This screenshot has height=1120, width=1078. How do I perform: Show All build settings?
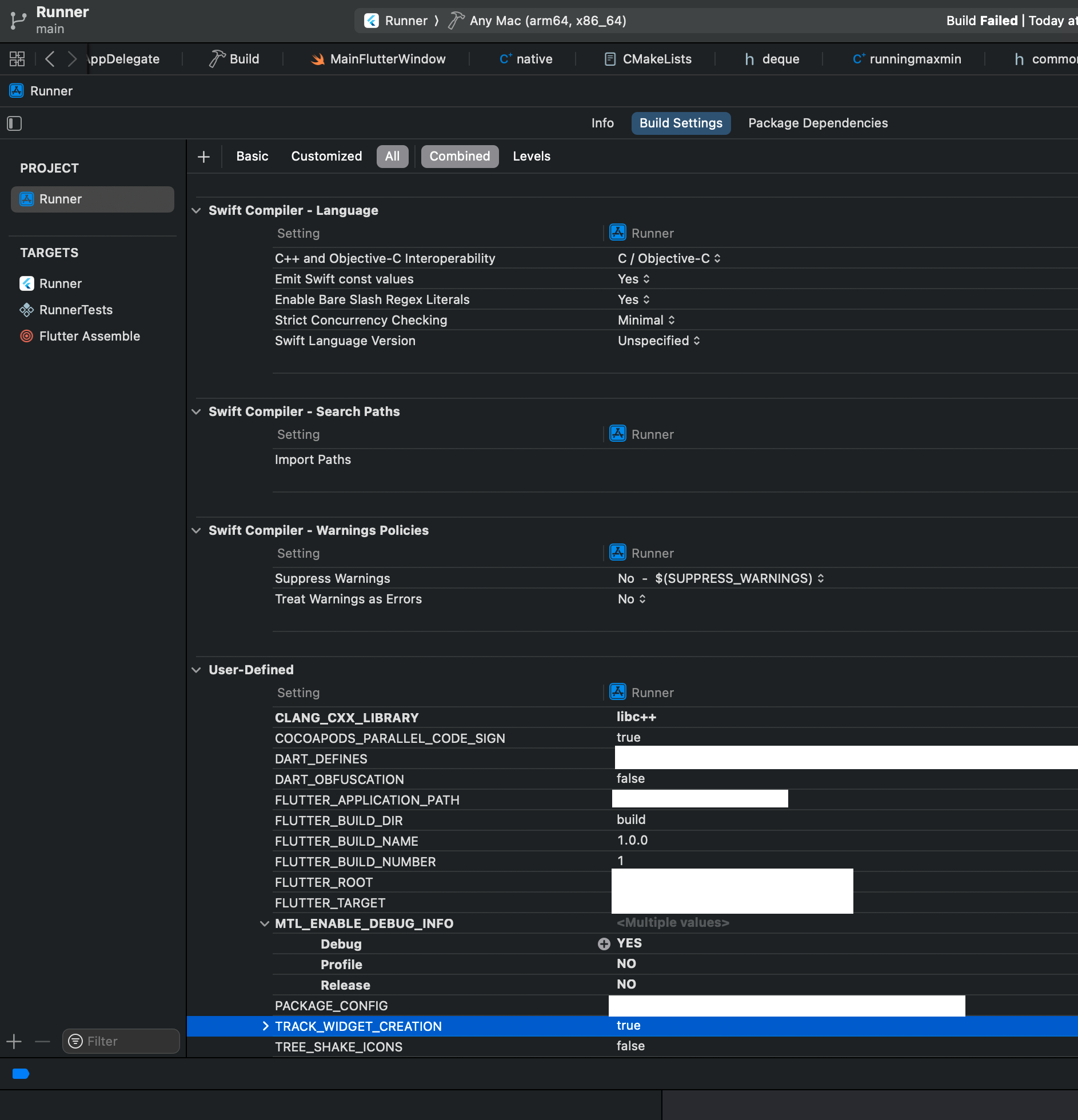[392, 157]
